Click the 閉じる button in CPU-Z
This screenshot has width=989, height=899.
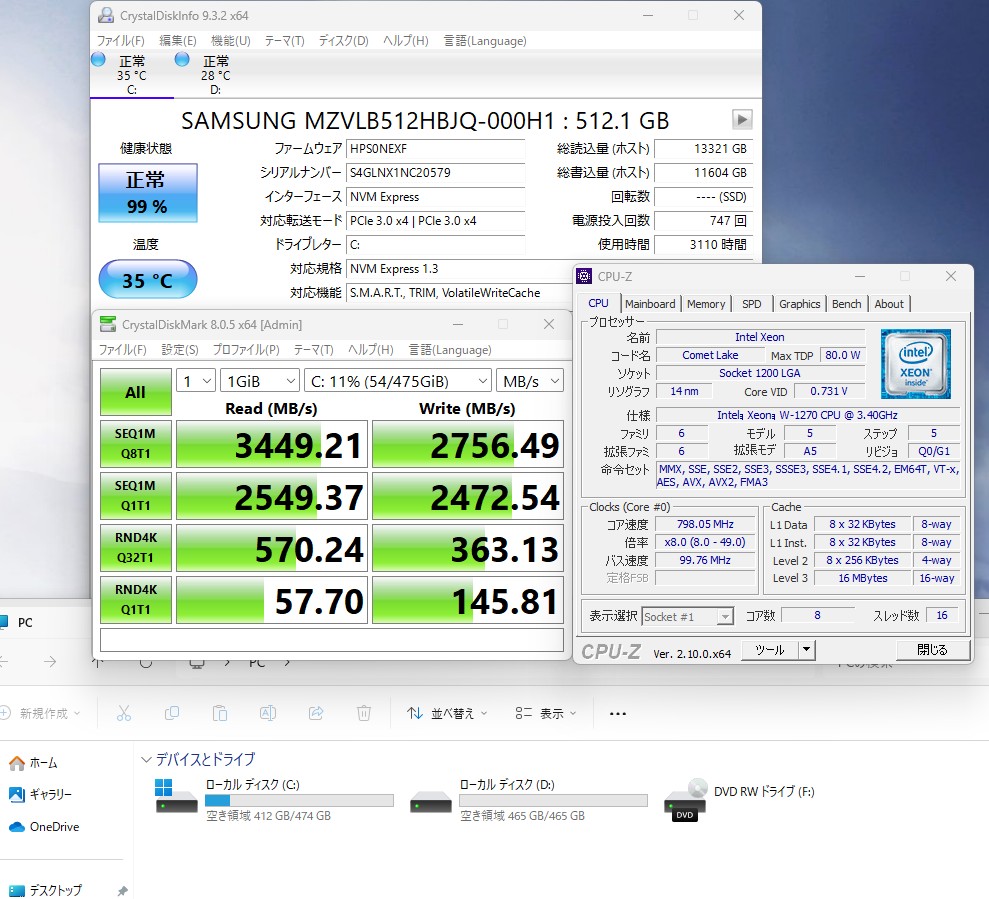tap(932, 649)
